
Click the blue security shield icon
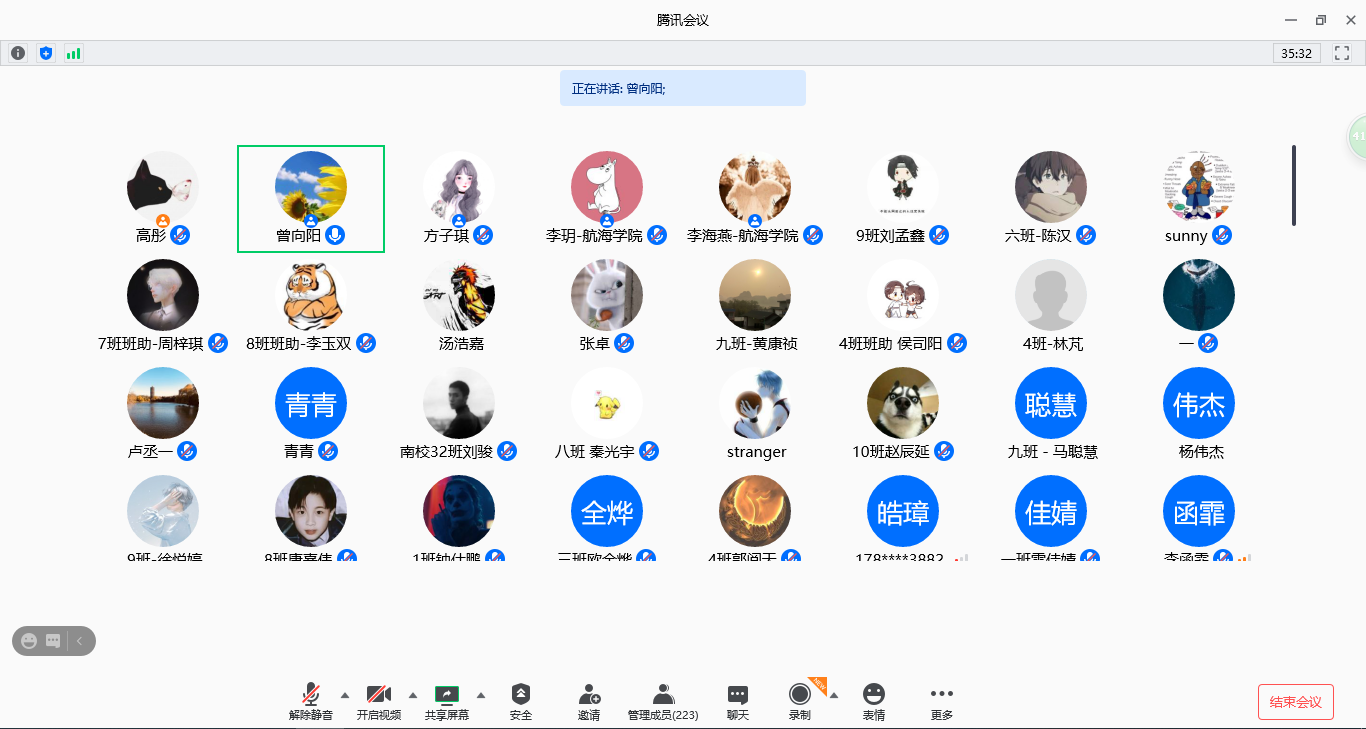point(45,53)
